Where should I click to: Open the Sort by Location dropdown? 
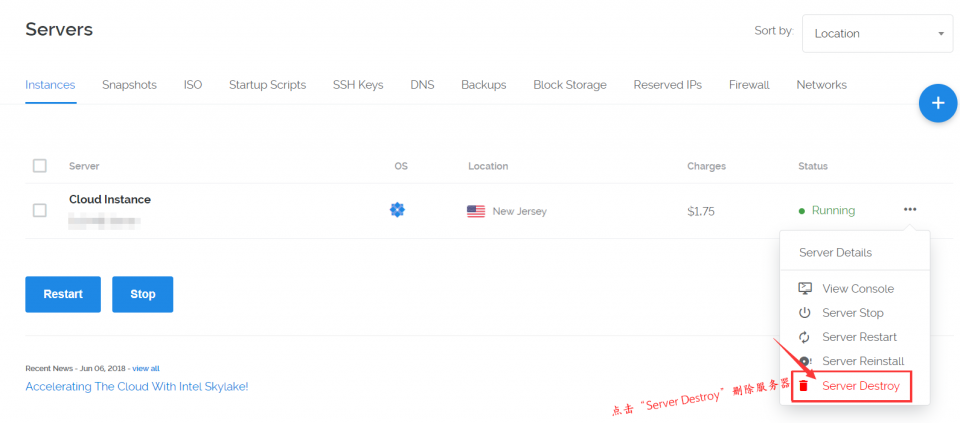coord(877,34)
